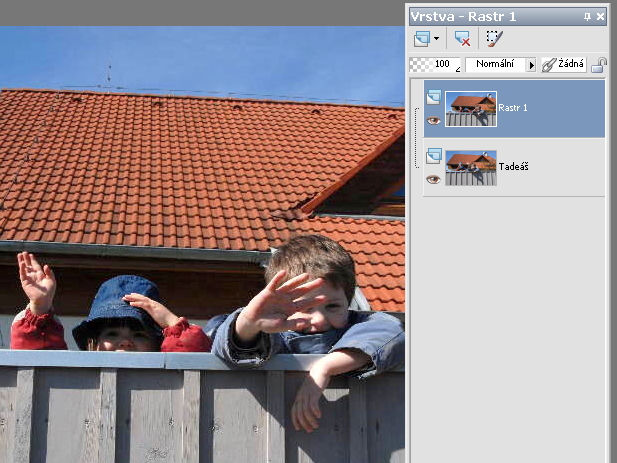Hide the Rastr 1 layer

pyautogui.click(x=433, y=120)
